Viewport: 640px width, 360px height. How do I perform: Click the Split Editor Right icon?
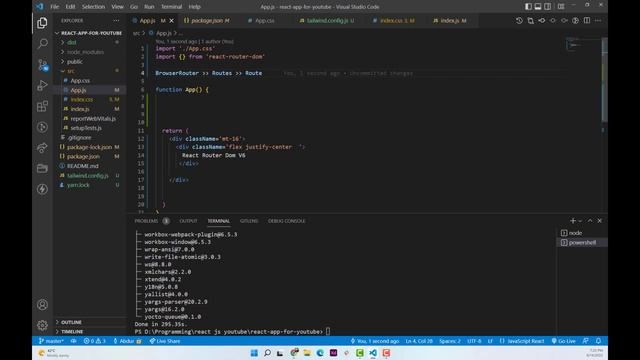pyautogui.click(x=587, y=20)
